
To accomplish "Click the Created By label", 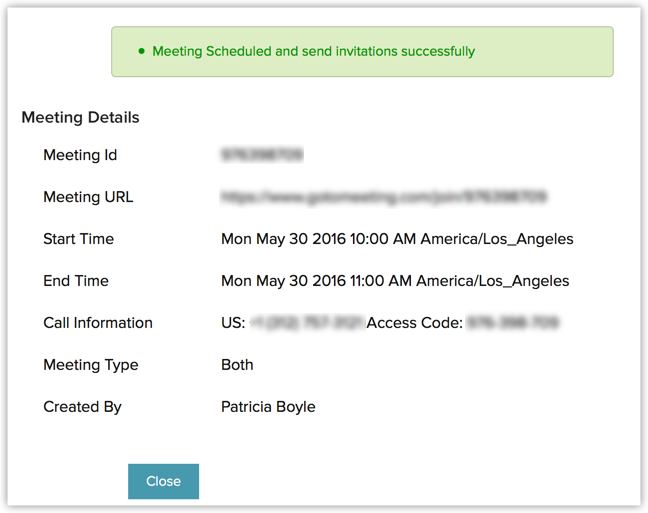I will click(82, 407).
